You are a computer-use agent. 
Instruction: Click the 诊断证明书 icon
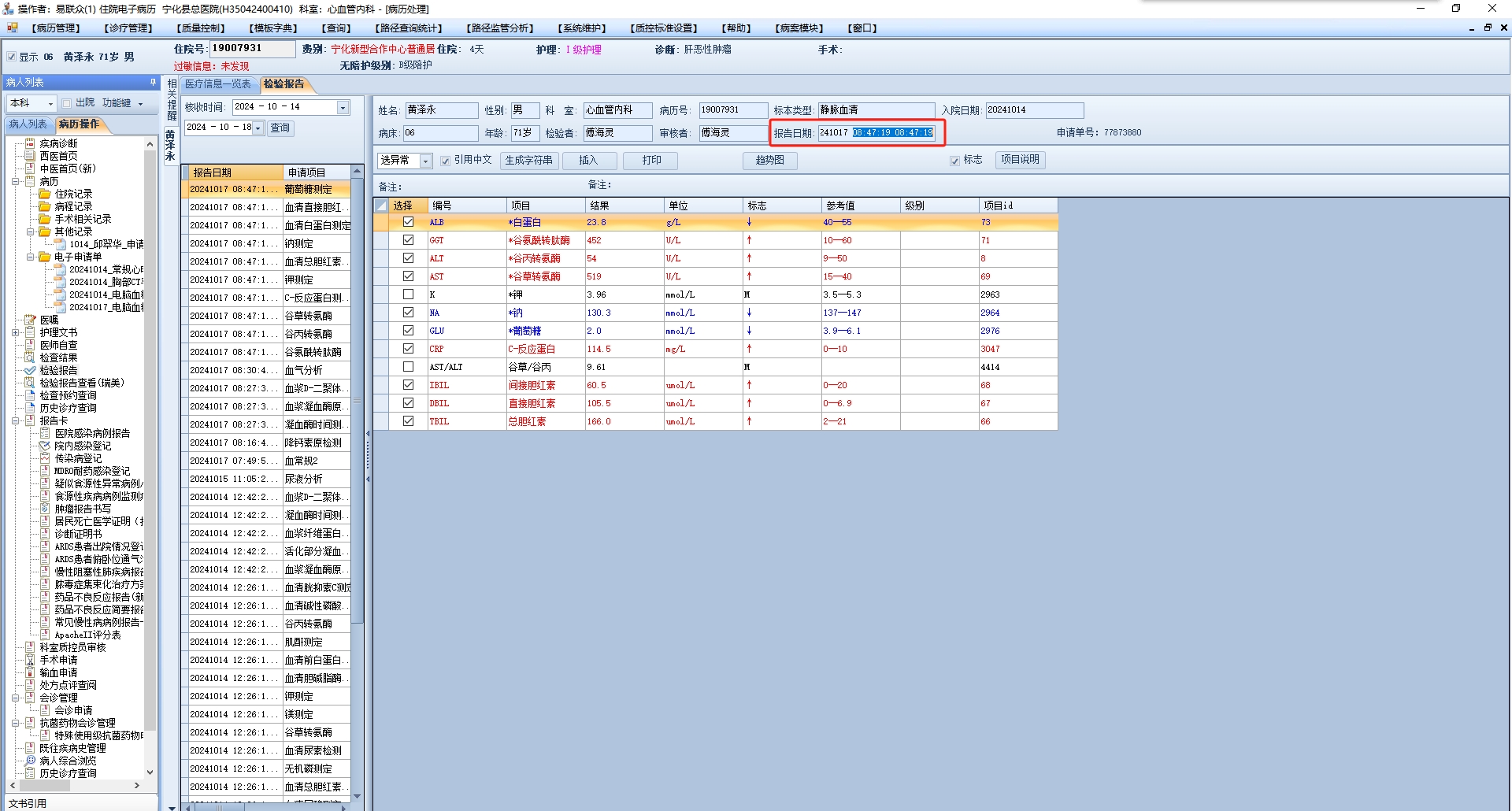click(x=45, y=534)
